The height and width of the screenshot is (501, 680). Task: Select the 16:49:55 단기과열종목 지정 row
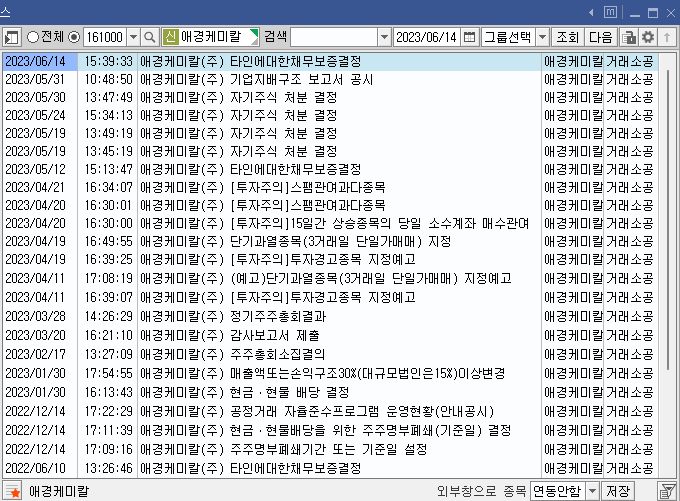[x=330, y=241]
